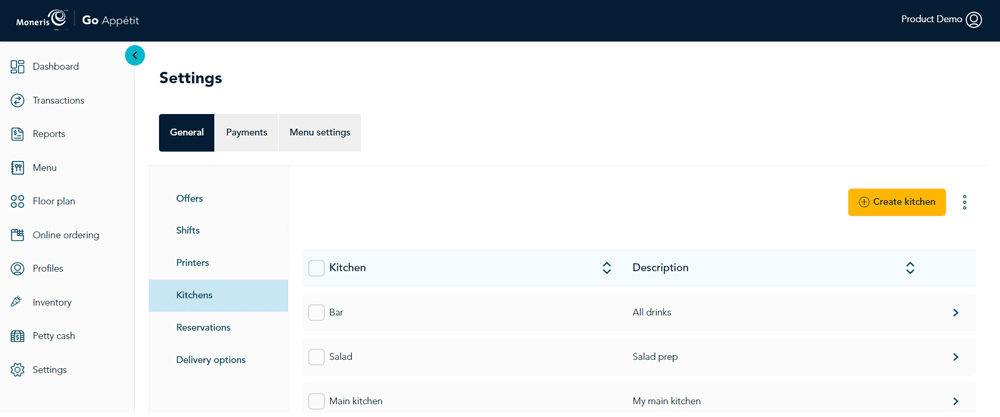Open the three-dot more options menu
Image resolution: width=1000 pixels, height=417 pixels.
point(964,202)
